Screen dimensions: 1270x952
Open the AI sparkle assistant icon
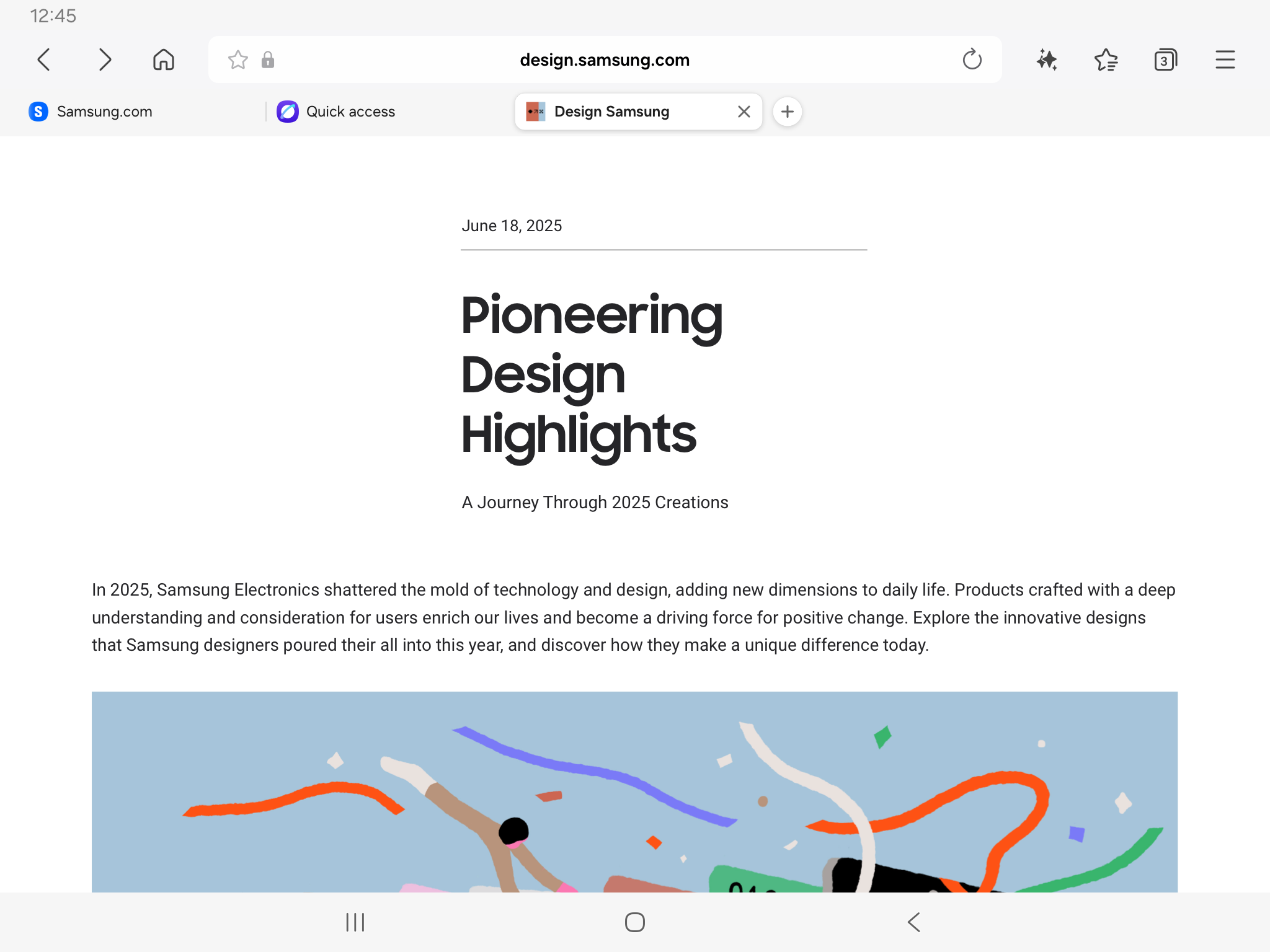click(x=1047, y=60)
